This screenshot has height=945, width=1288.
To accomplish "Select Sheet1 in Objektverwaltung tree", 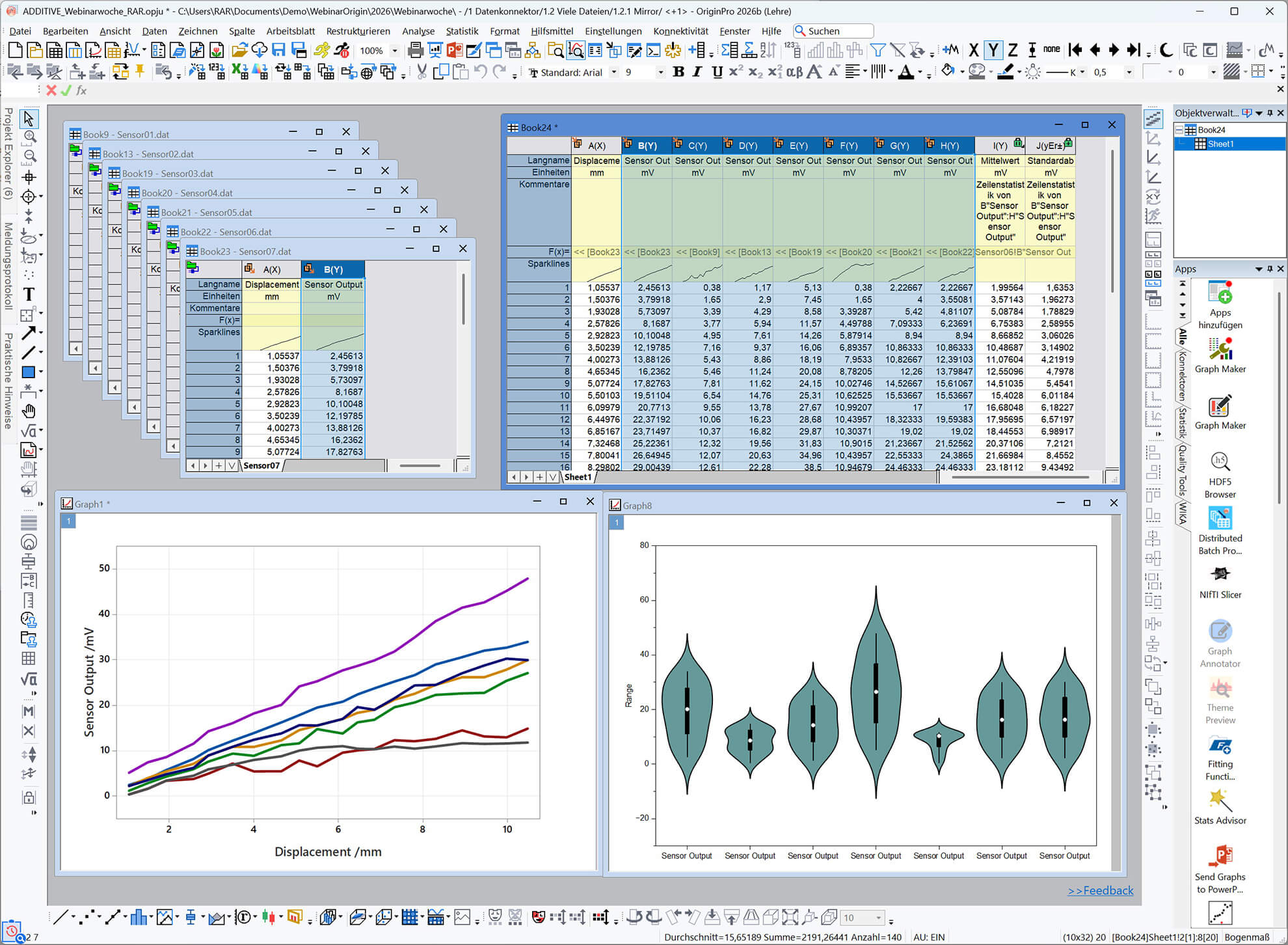I will pyautogui.click(x=1220, y=144).
